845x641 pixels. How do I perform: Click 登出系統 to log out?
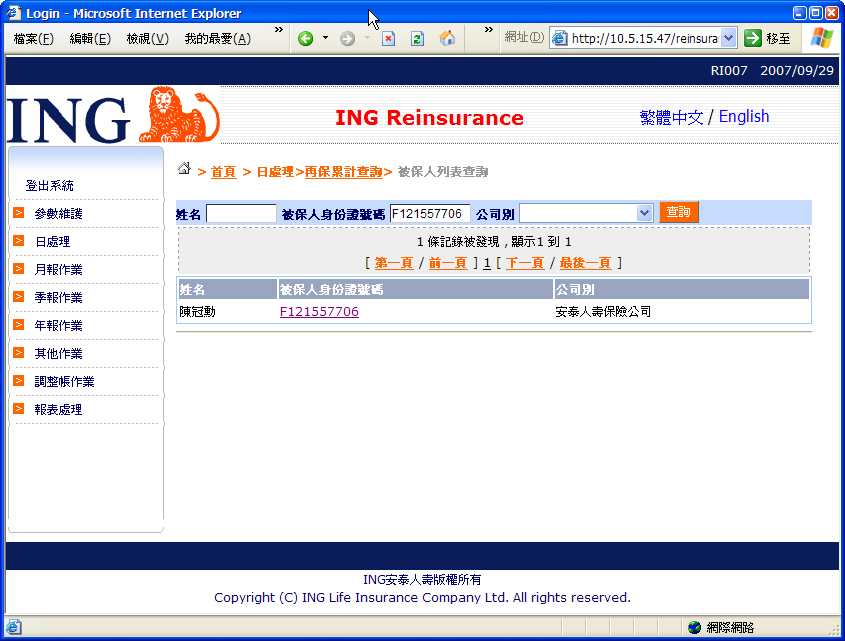(50, 186)
